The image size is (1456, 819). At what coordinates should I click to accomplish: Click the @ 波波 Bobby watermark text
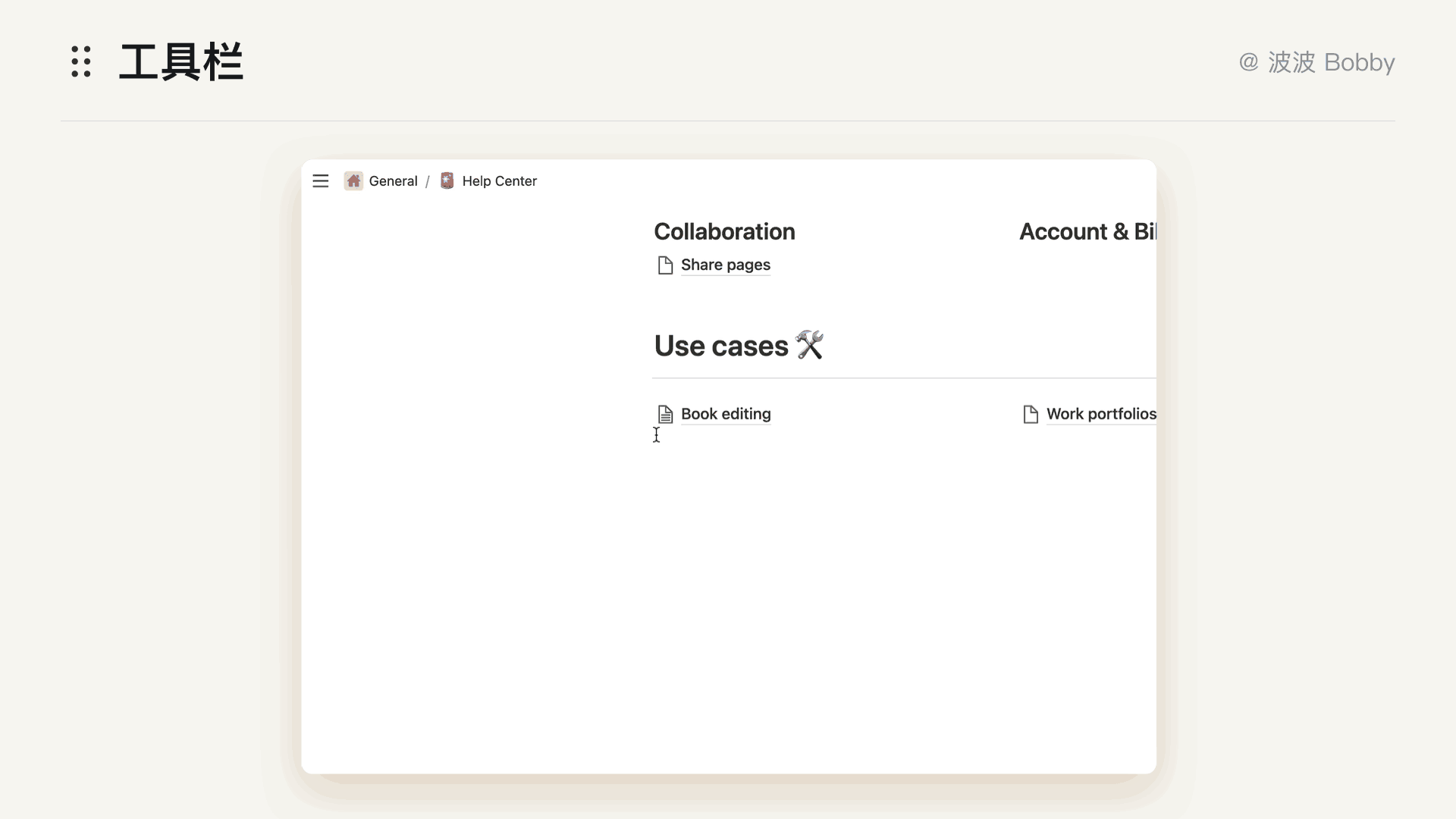(1316, 62)
